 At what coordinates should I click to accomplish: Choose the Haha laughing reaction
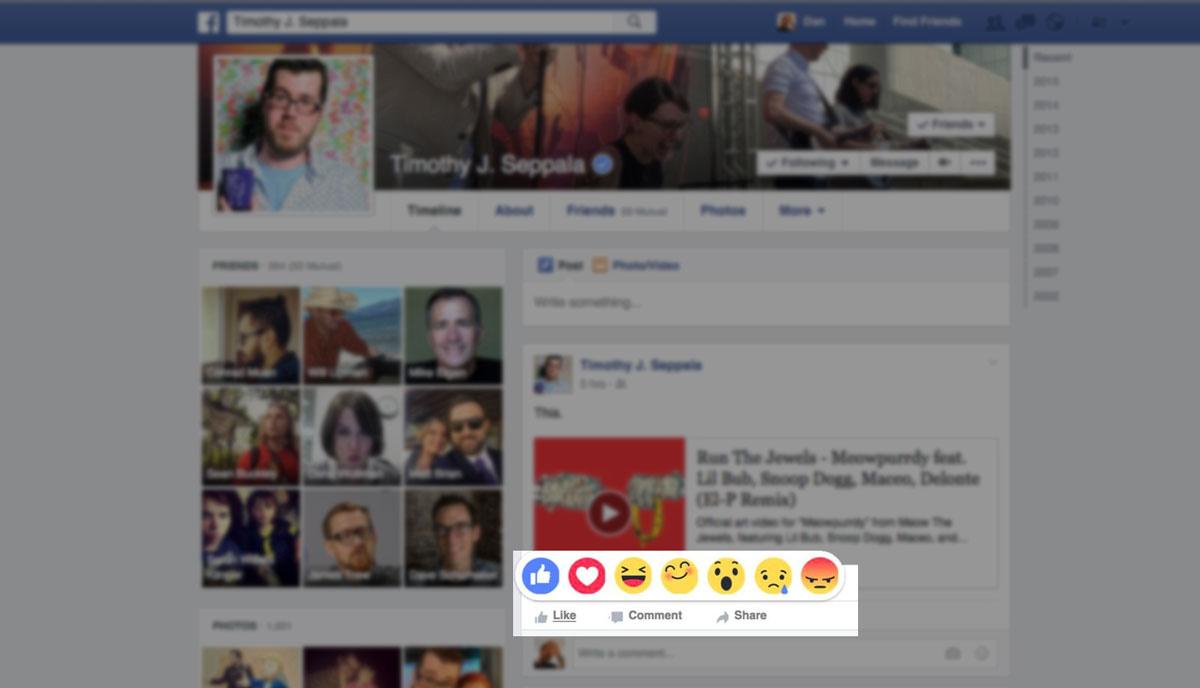pos(633,575)
